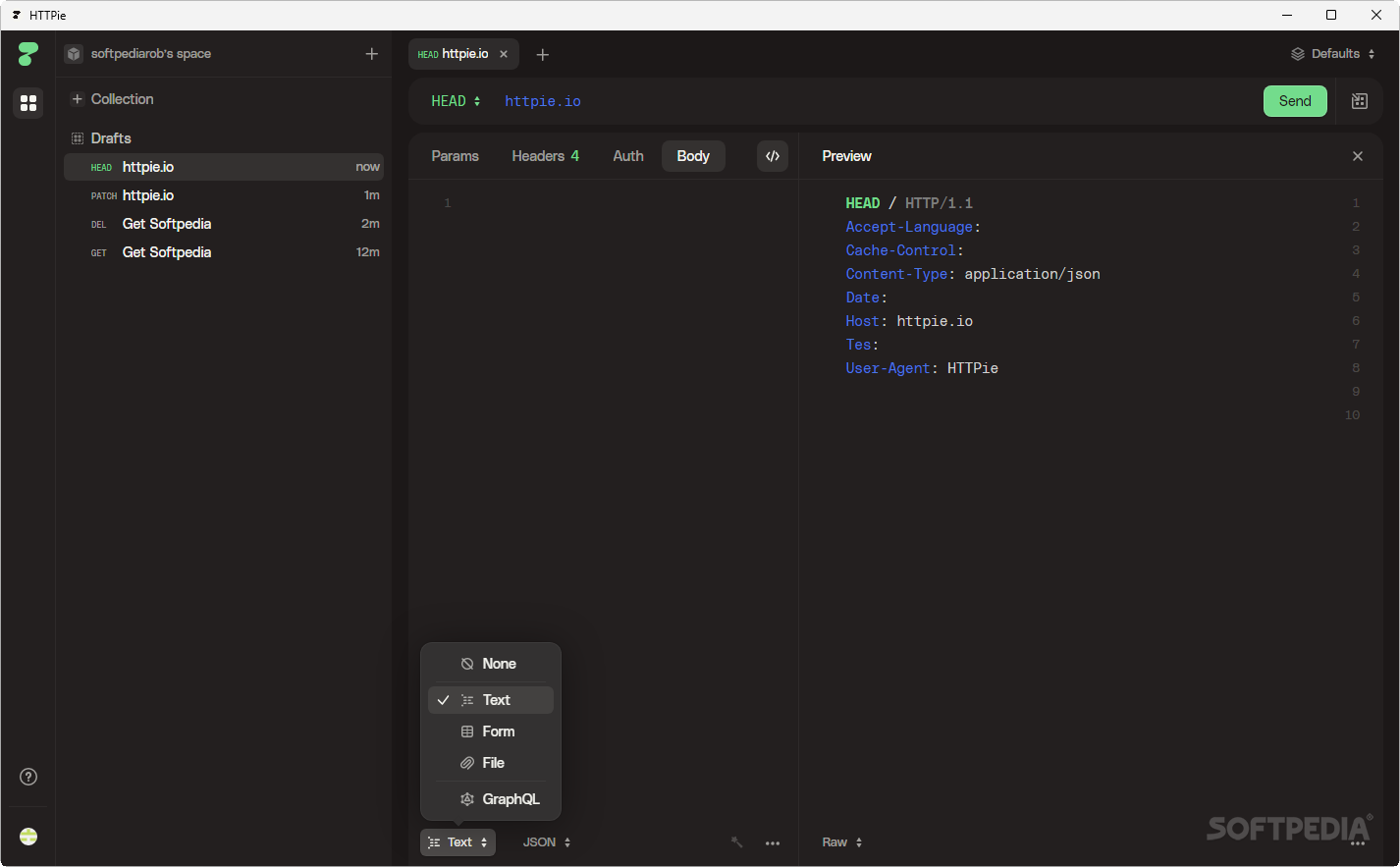Switch to the Headers tab
Image resolution: width=1400 pixels, height=867 pixels.
[x=545, y=156]
